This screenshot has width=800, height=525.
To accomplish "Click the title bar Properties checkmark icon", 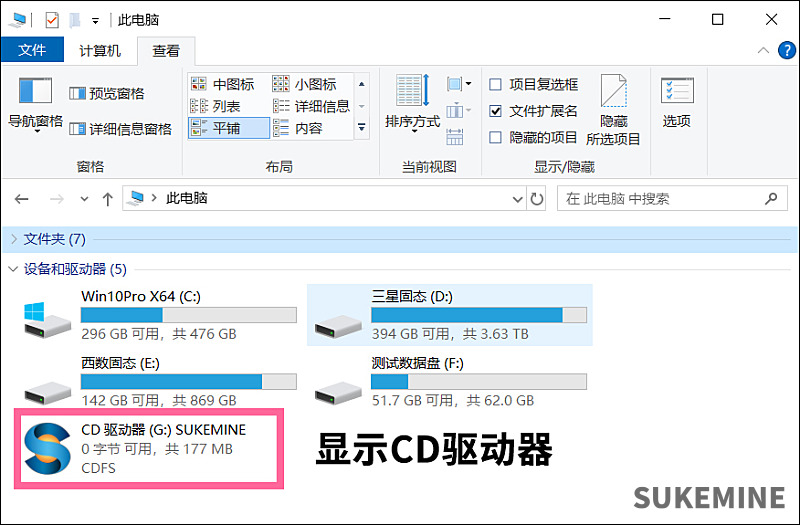I will click(52, 20).
